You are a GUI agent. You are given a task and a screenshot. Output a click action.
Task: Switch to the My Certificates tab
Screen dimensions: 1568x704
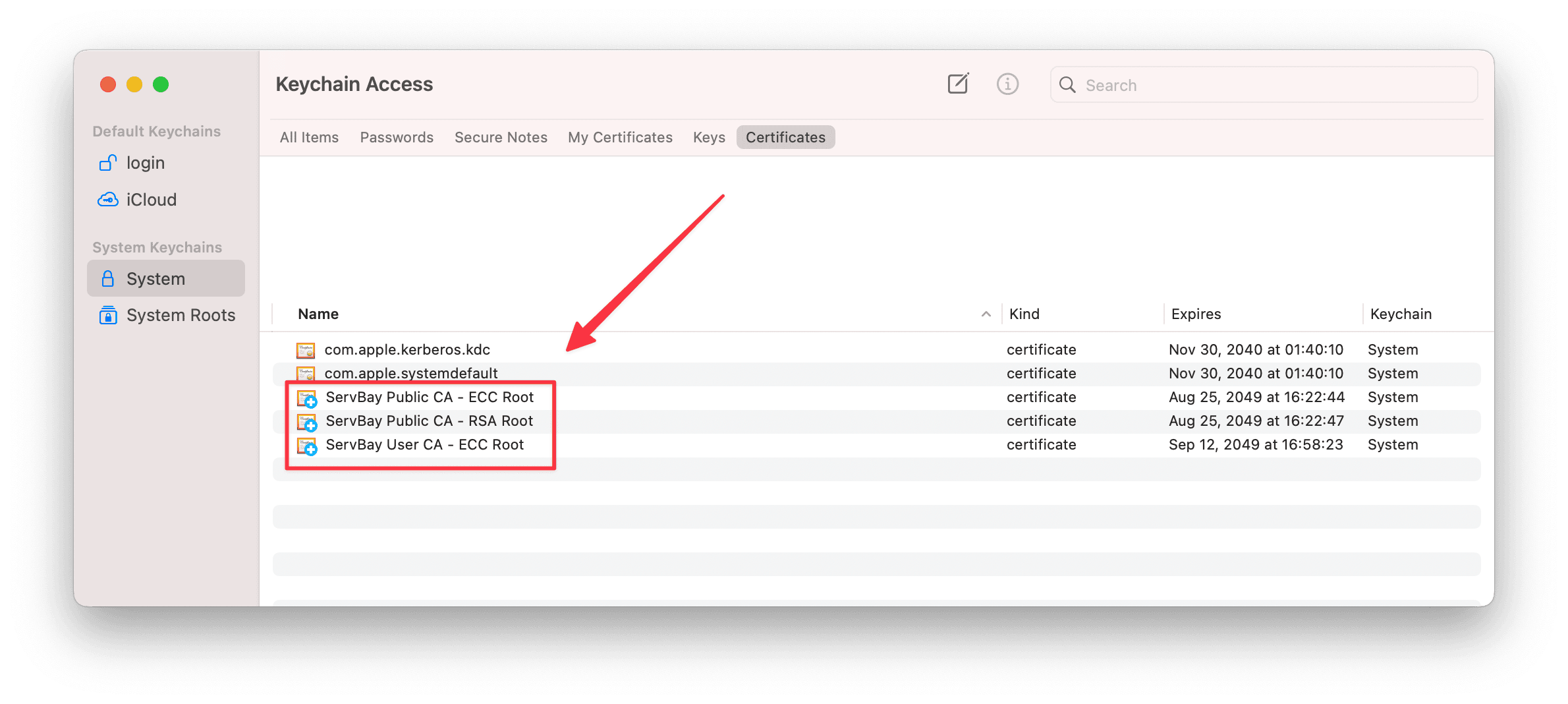tap(620, 137)
